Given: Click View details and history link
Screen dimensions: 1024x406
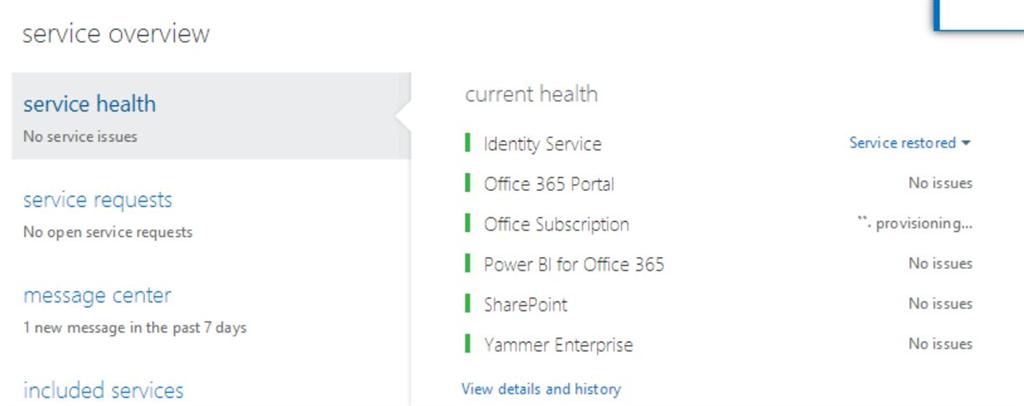Looking at the screenshot, I should click(541, 389).
